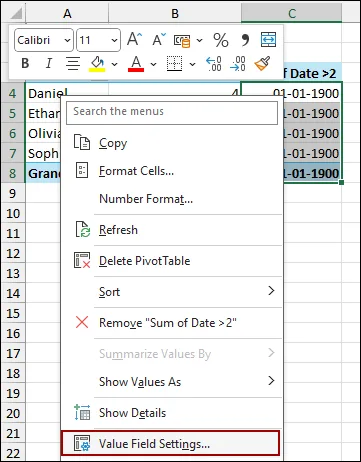Click the Refresh icon
Screen dimensions: 361x462
[x=82, y=230]
